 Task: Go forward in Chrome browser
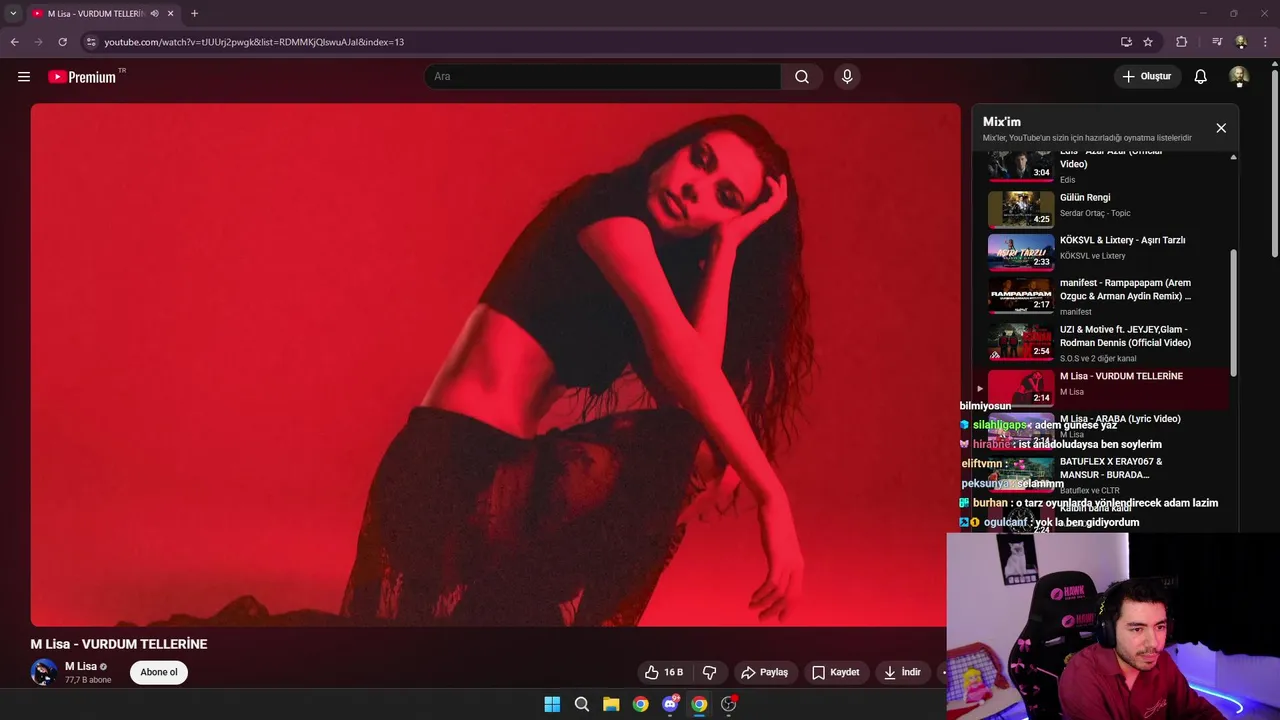point(38,42)
